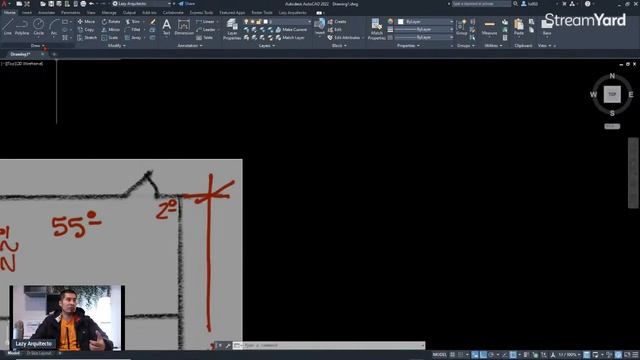The image size is (640, 360).
Task: Open the Manage ribbon tab
Action: click(x=109, y=13)
